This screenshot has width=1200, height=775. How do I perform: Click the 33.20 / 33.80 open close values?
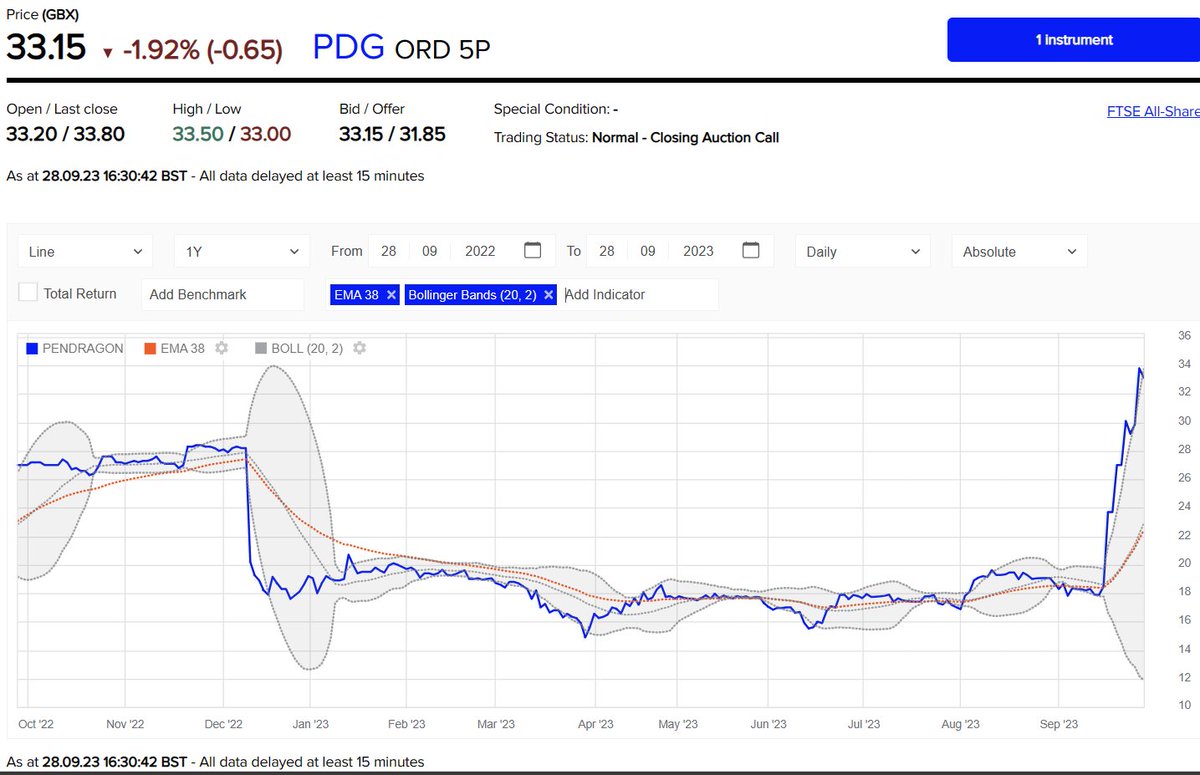[x=66, y=134]
